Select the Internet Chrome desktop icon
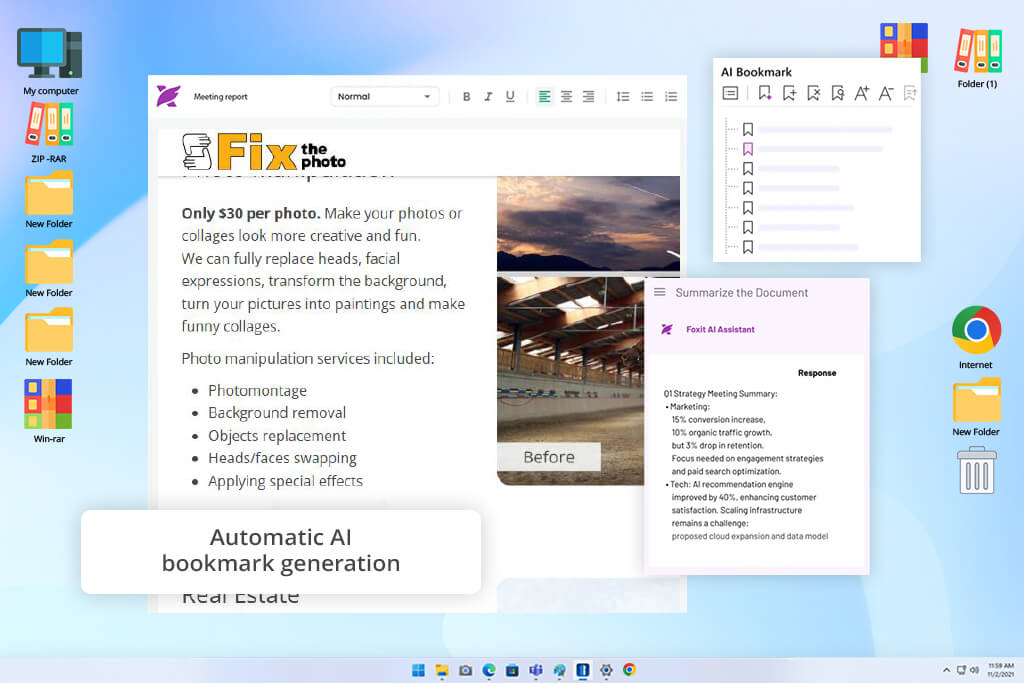The height and width of the screenshot is (683, 1024). 976,338
